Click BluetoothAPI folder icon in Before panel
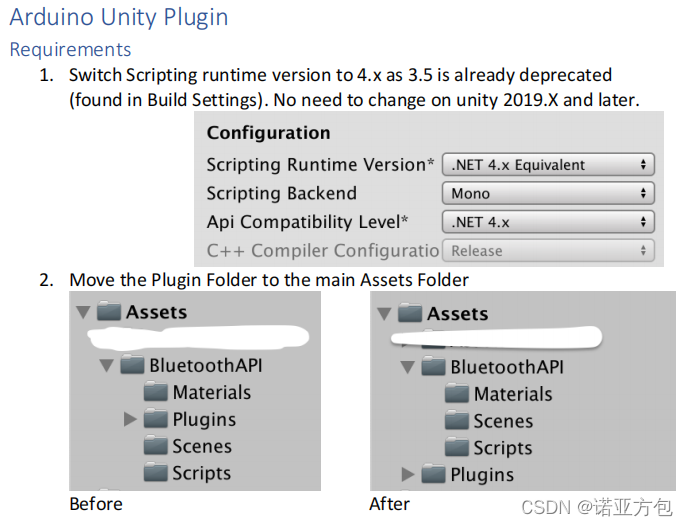688x526 pixels. tap(132, 364)
